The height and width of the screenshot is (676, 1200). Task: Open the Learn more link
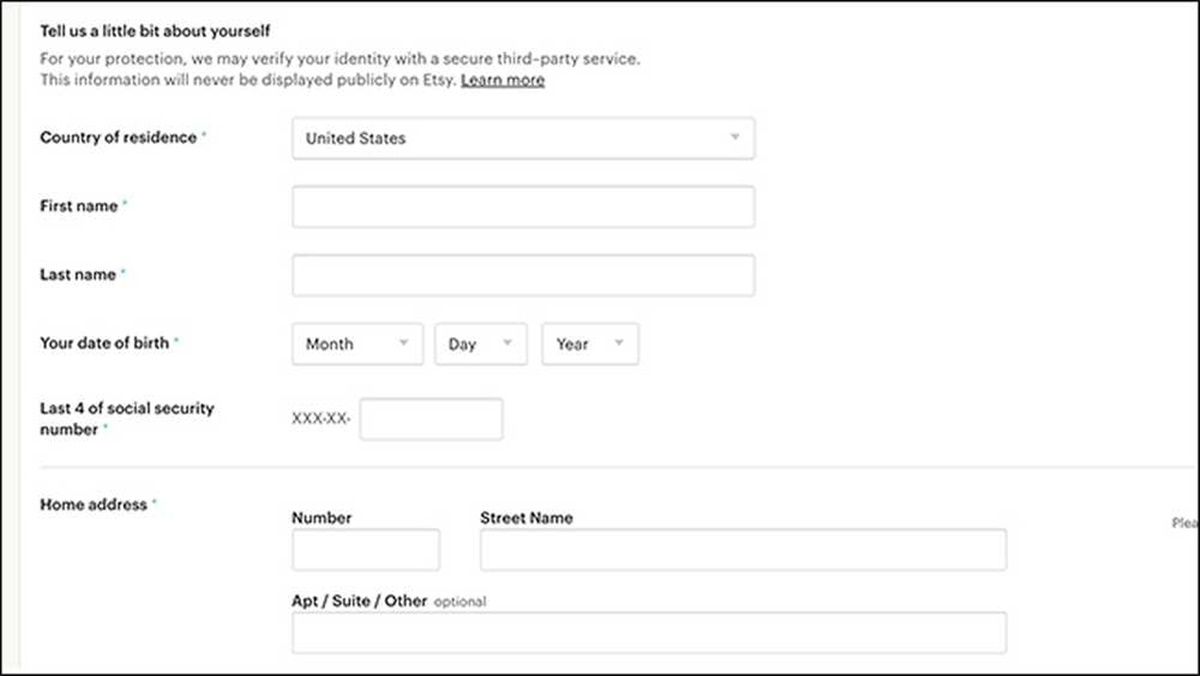[x=502, y=80]
